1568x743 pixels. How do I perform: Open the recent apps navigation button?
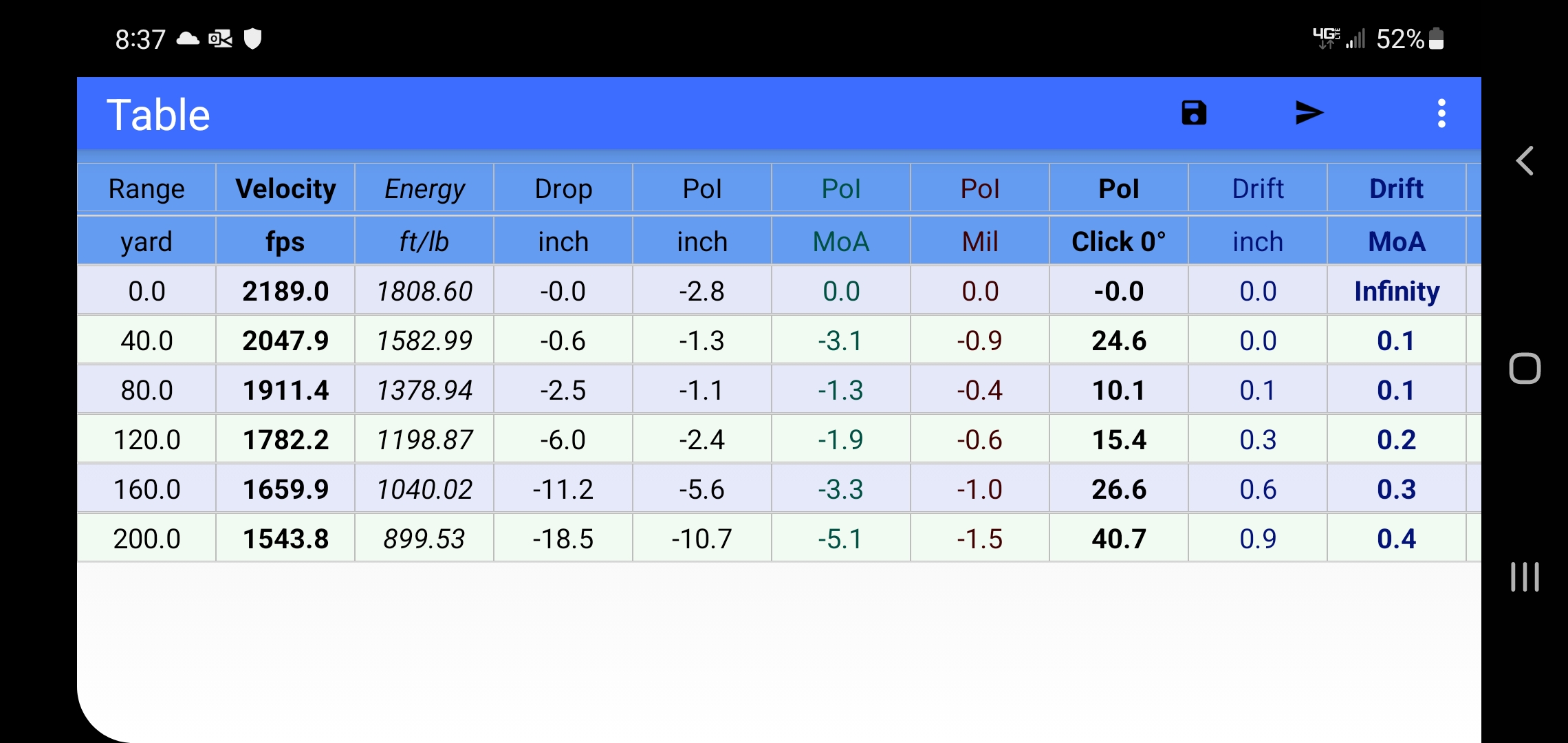pos(1525,577)
